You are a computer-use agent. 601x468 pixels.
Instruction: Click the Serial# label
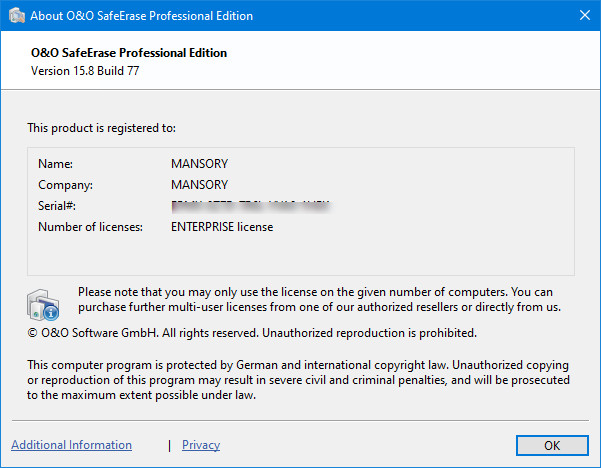click(x=57, y=206)
